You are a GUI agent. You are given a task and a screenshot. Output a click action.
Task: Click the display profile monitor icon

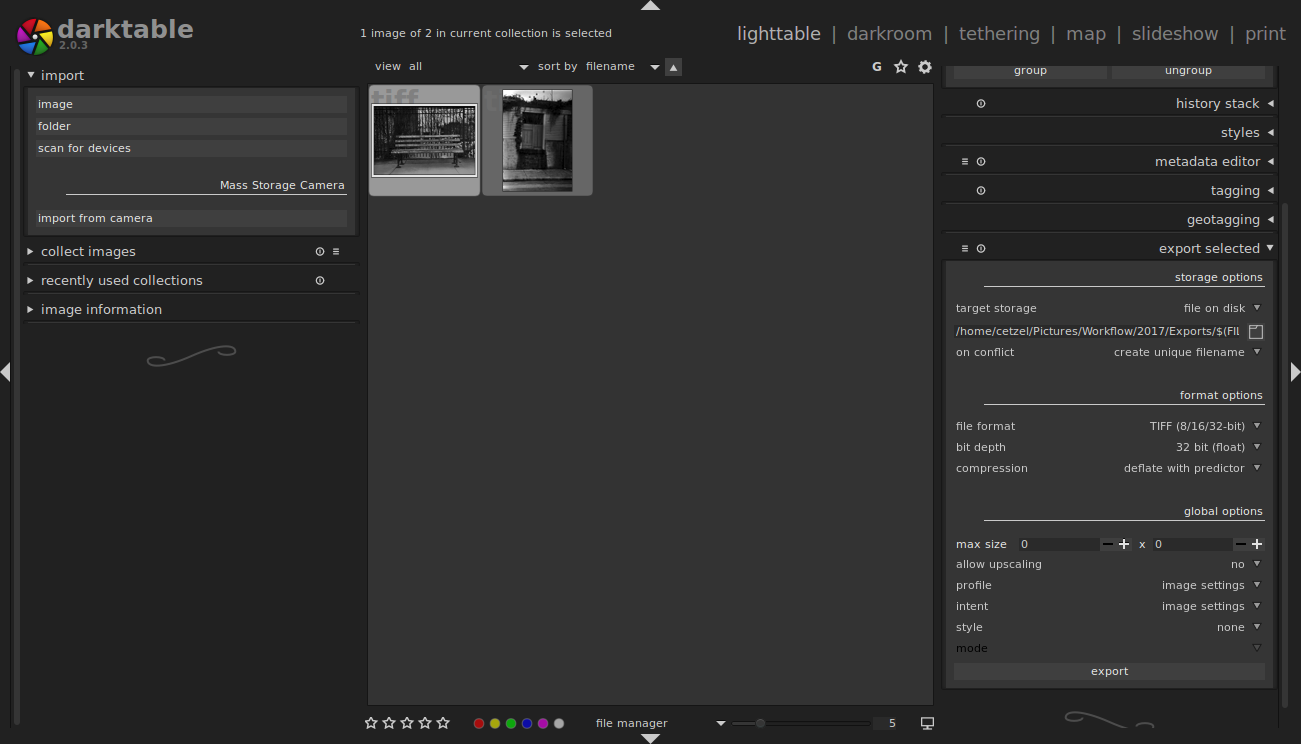click(927, 723)
